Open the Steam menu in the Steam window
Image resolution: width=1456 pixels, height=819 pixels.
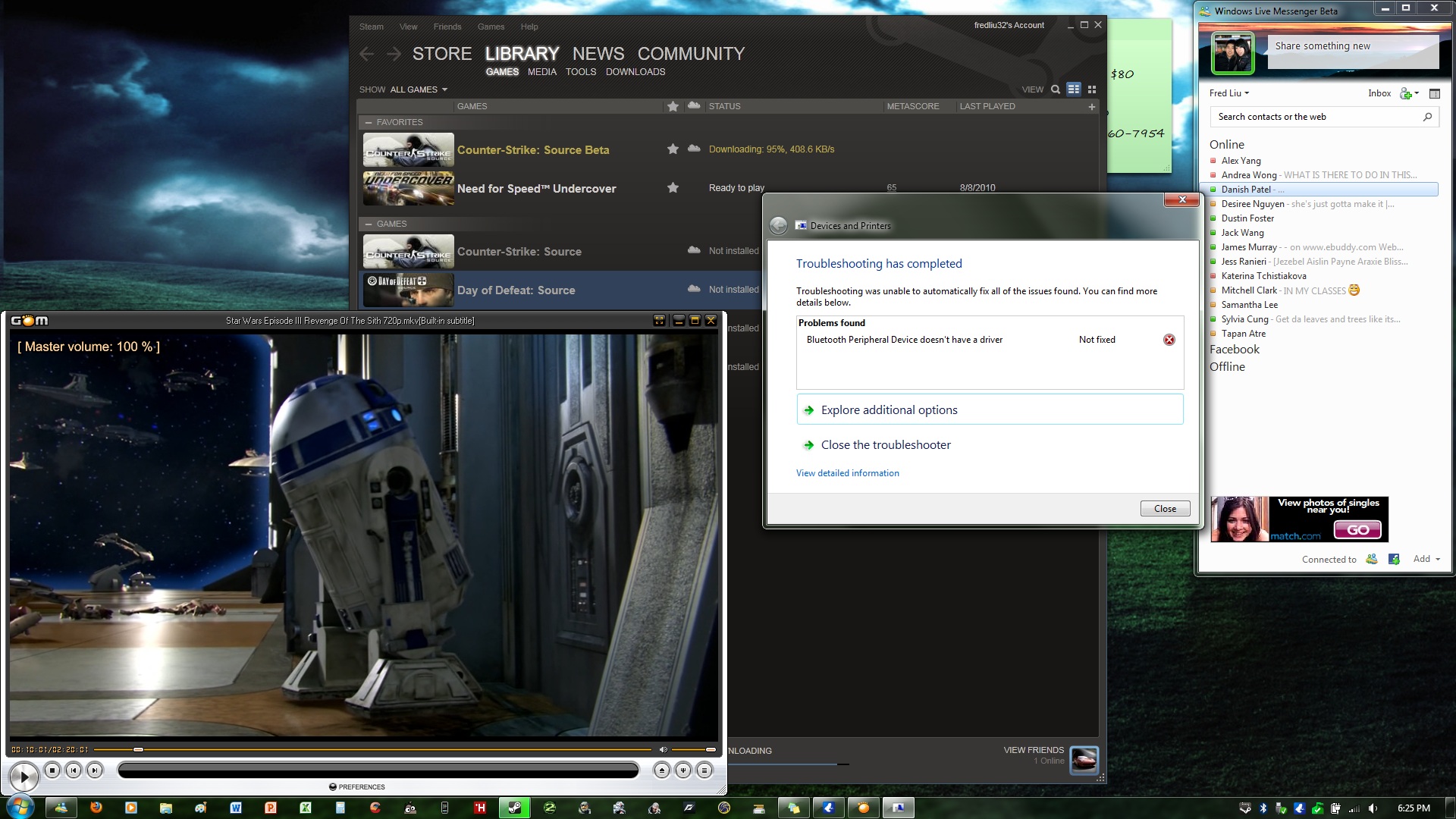click(x=372, y=27)
